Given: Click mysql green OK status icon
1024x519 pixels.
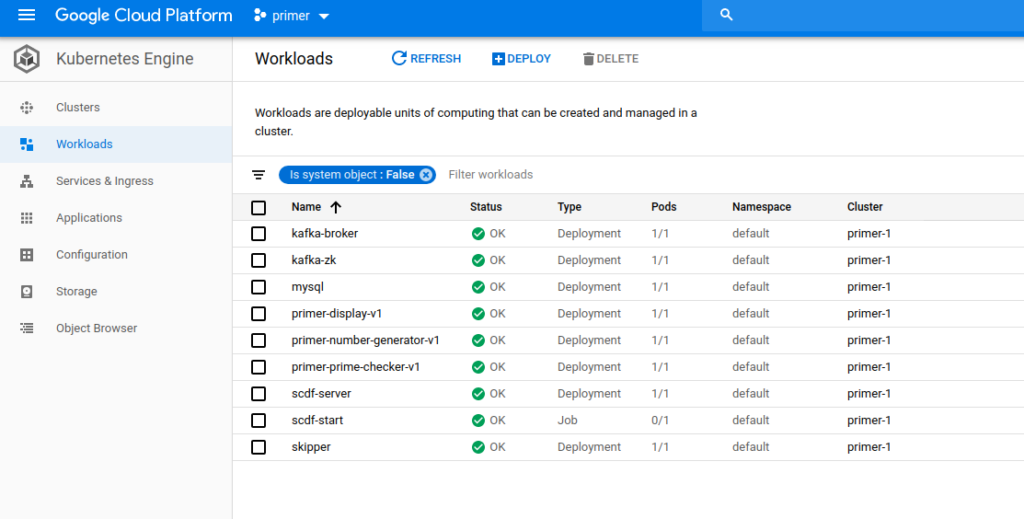Looking at the screenshot, I should (478, 287).
